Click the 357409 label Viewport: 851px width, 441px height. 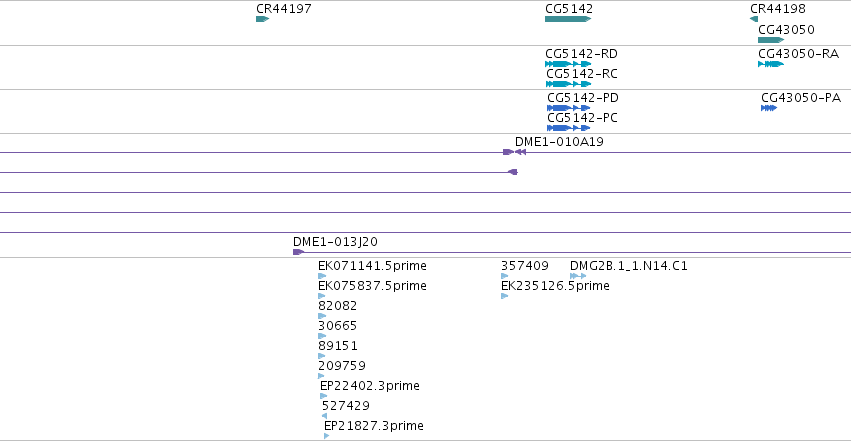[525, 266]
